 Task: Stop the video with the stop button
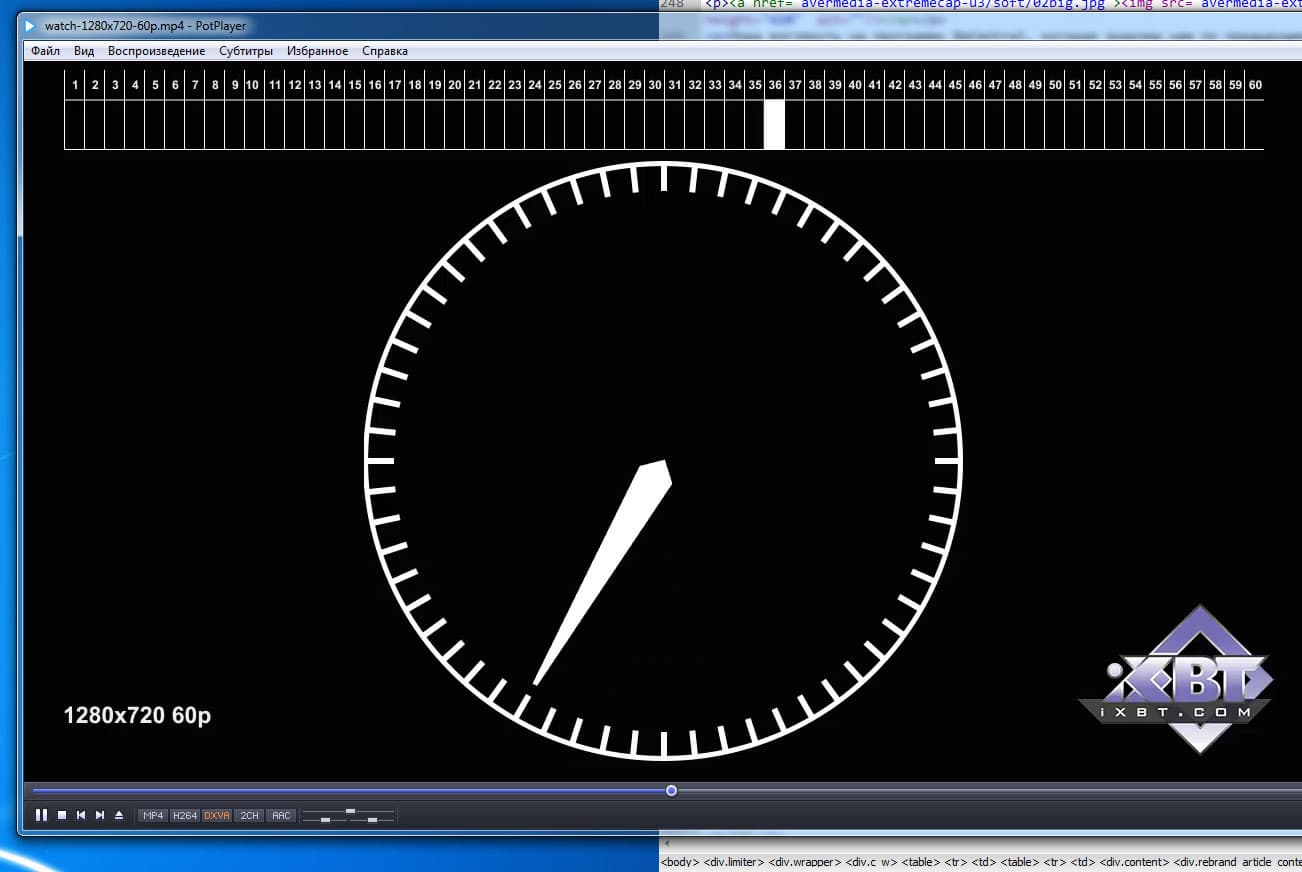pos(62,815)
